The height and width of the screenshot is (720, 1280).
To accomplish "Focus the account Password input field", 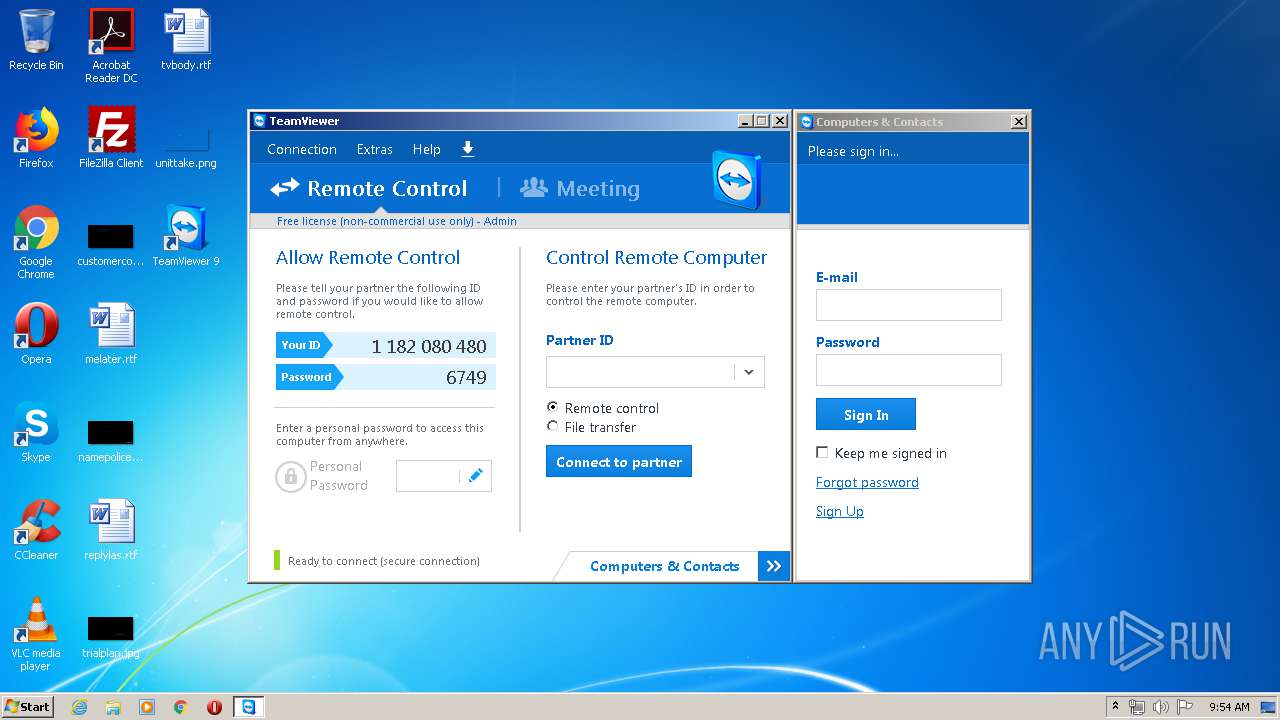I will (909, 370).
